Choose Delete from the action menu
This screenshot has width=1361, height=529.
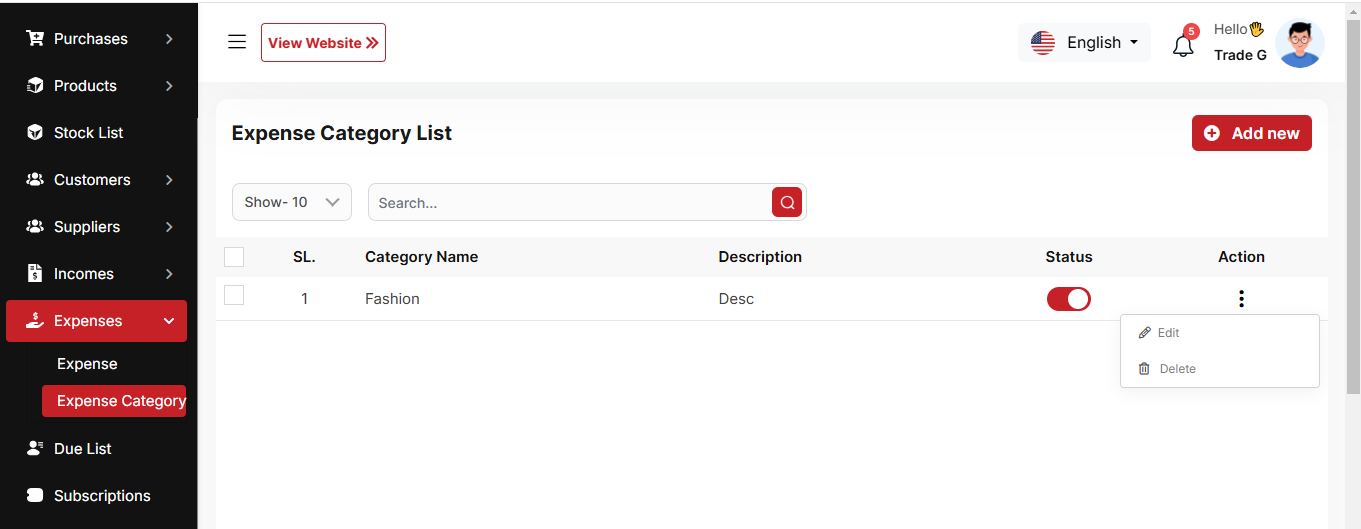coord(1176,369)
